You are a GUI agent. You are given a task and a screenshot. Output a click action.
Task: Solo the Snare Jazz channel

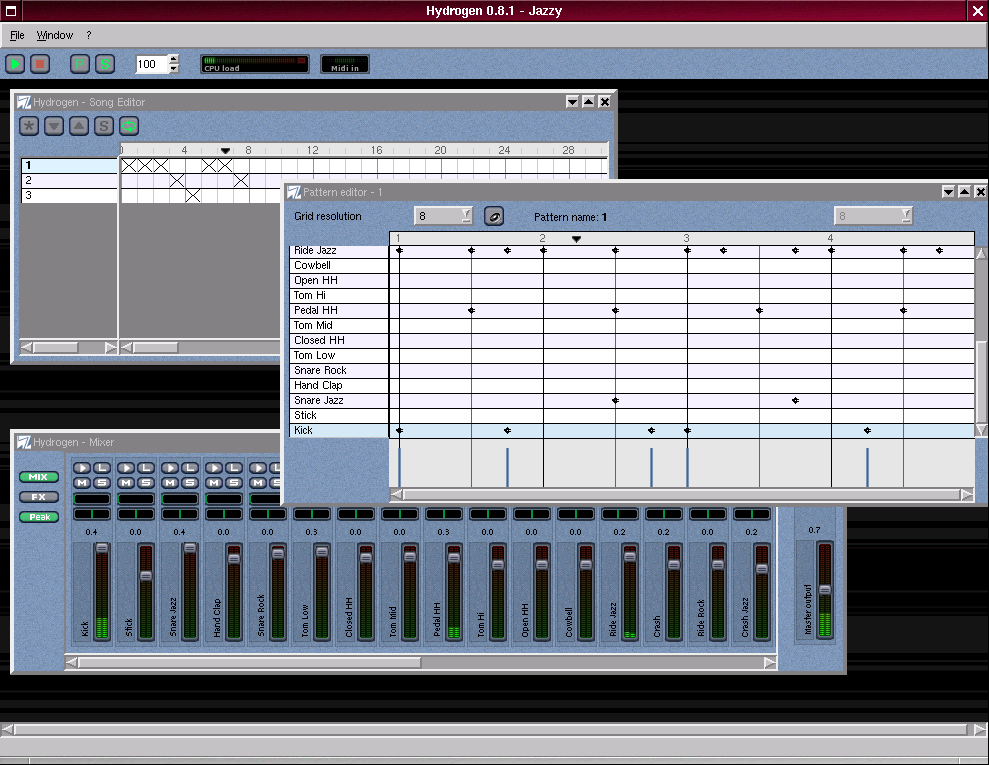click(x=190, y=483)
